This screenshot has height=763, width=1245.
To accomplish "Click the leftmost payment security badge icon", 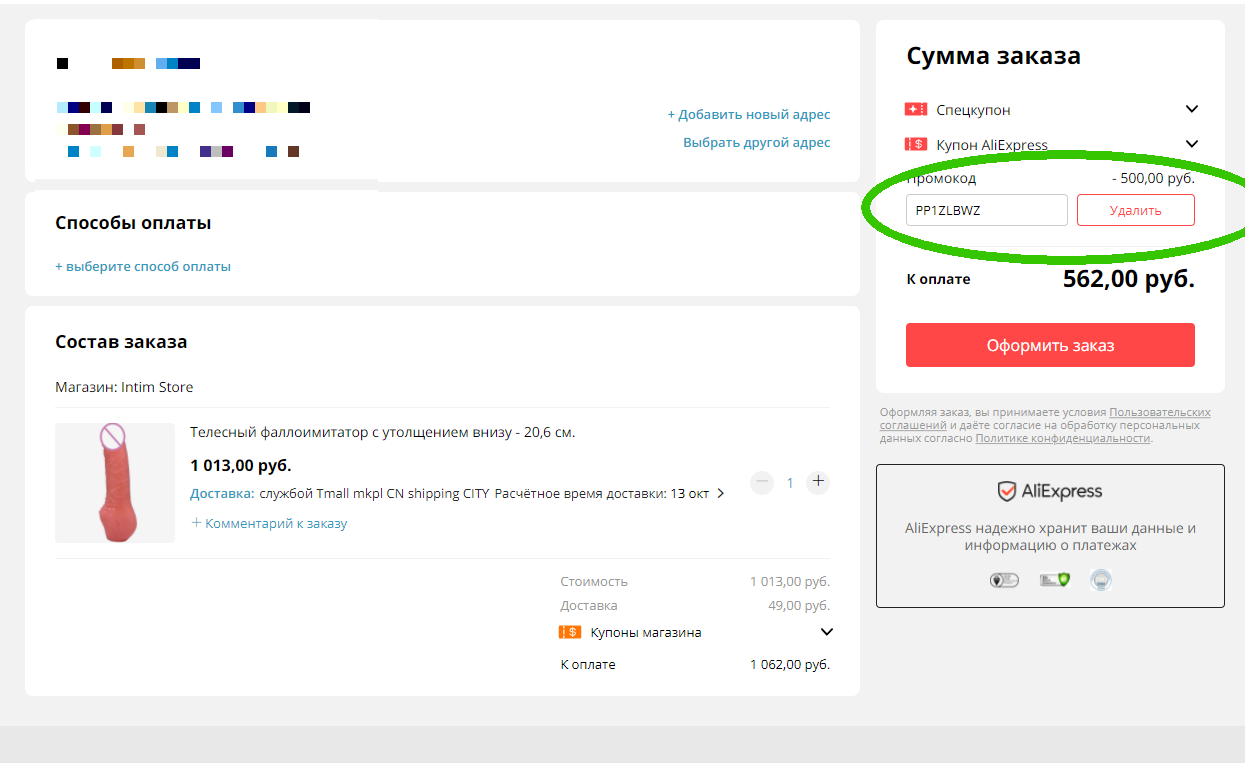I will coord(1003,580).
